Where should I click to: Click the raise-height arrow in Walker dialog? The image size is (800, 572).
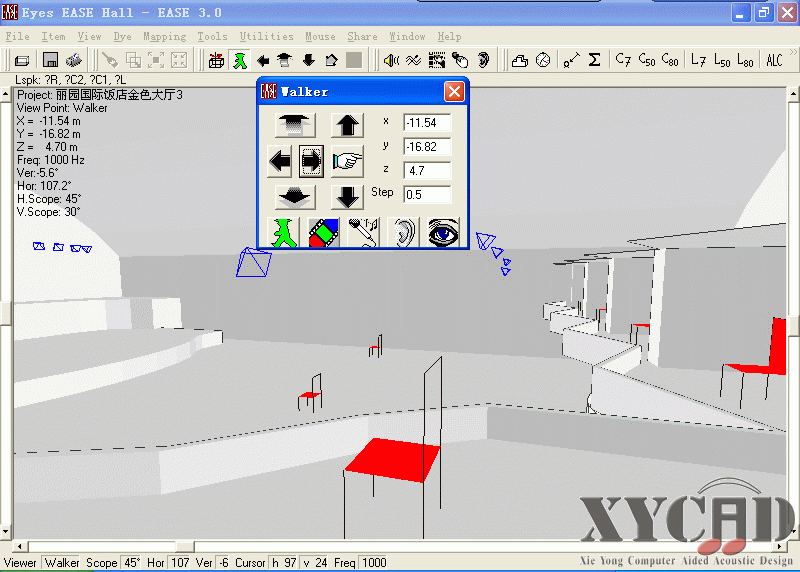click(295, 125)
